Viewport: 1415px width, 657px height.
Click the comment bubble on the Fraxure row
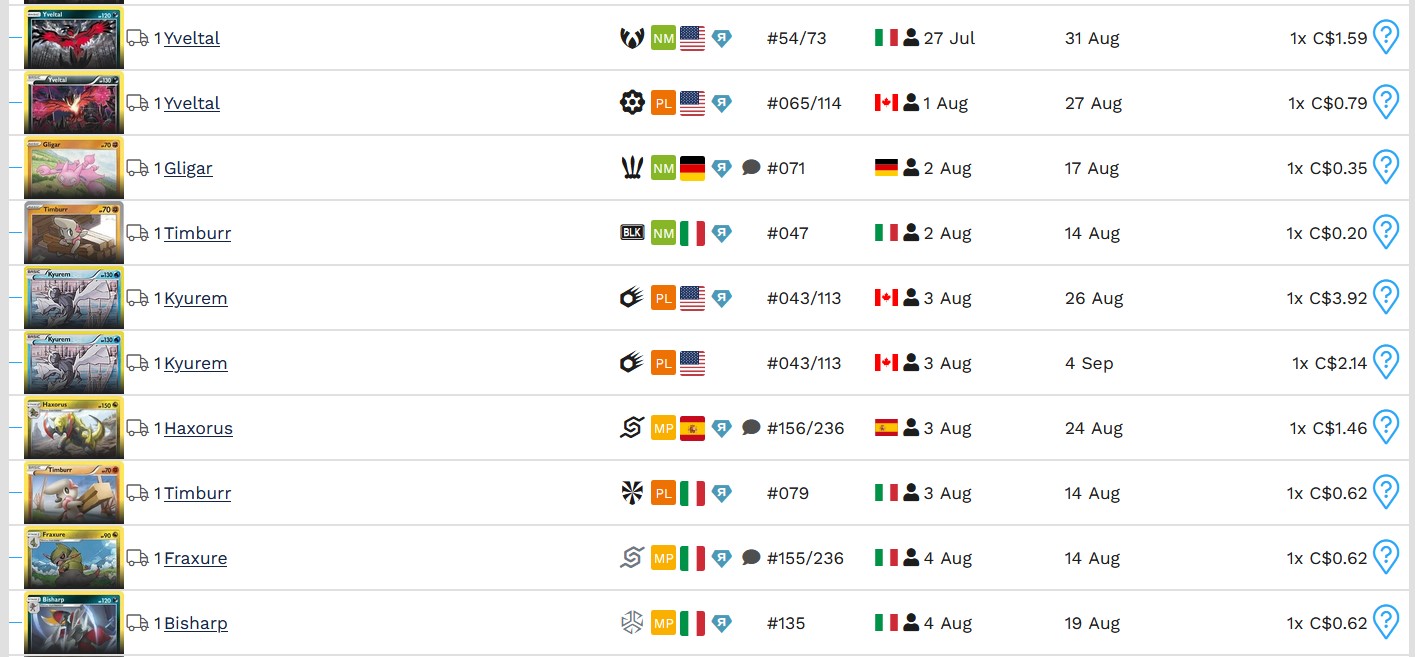click(752, 557)
